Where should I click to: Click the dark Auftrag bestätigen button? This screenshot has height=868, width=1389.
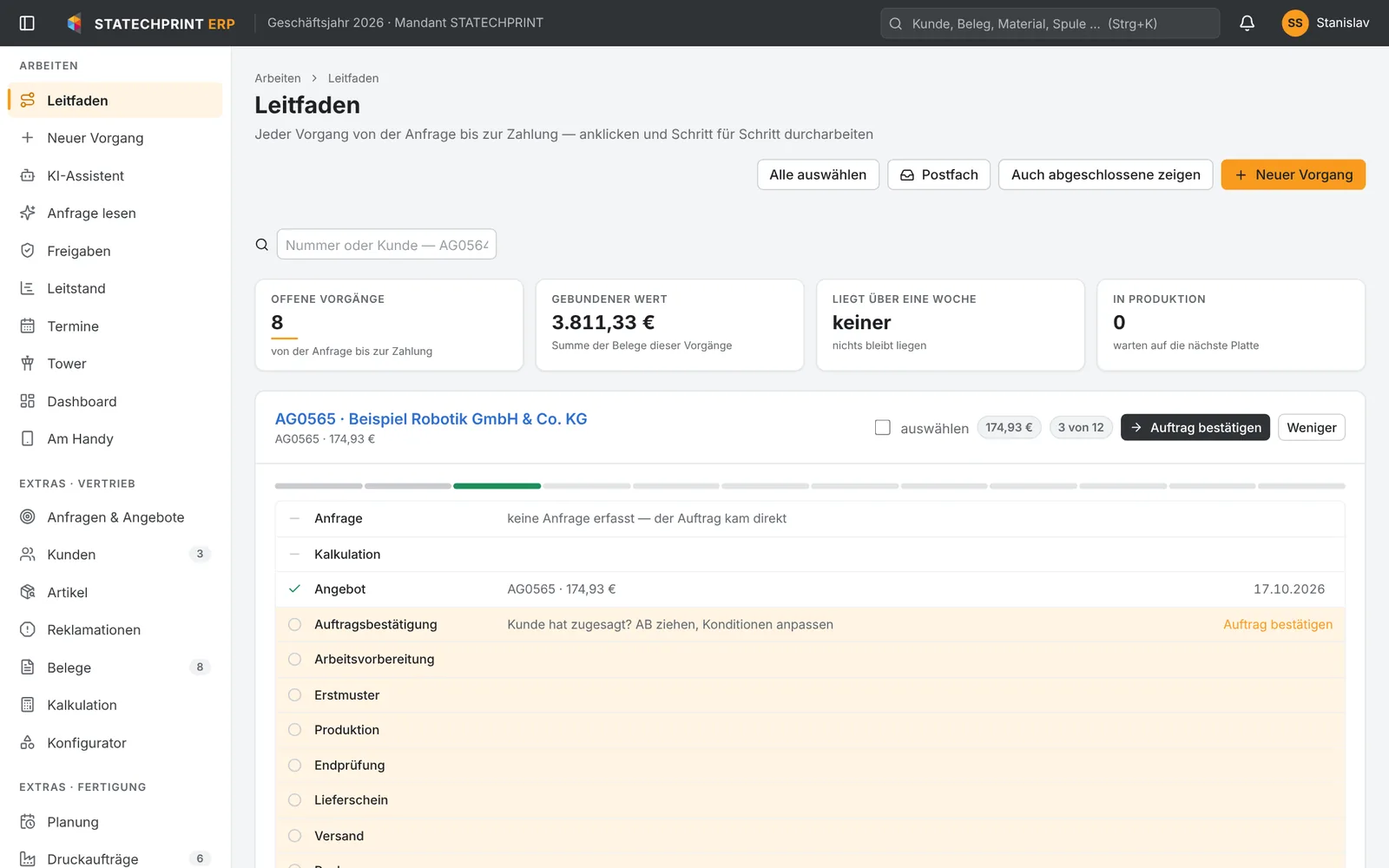(1195, 427)
